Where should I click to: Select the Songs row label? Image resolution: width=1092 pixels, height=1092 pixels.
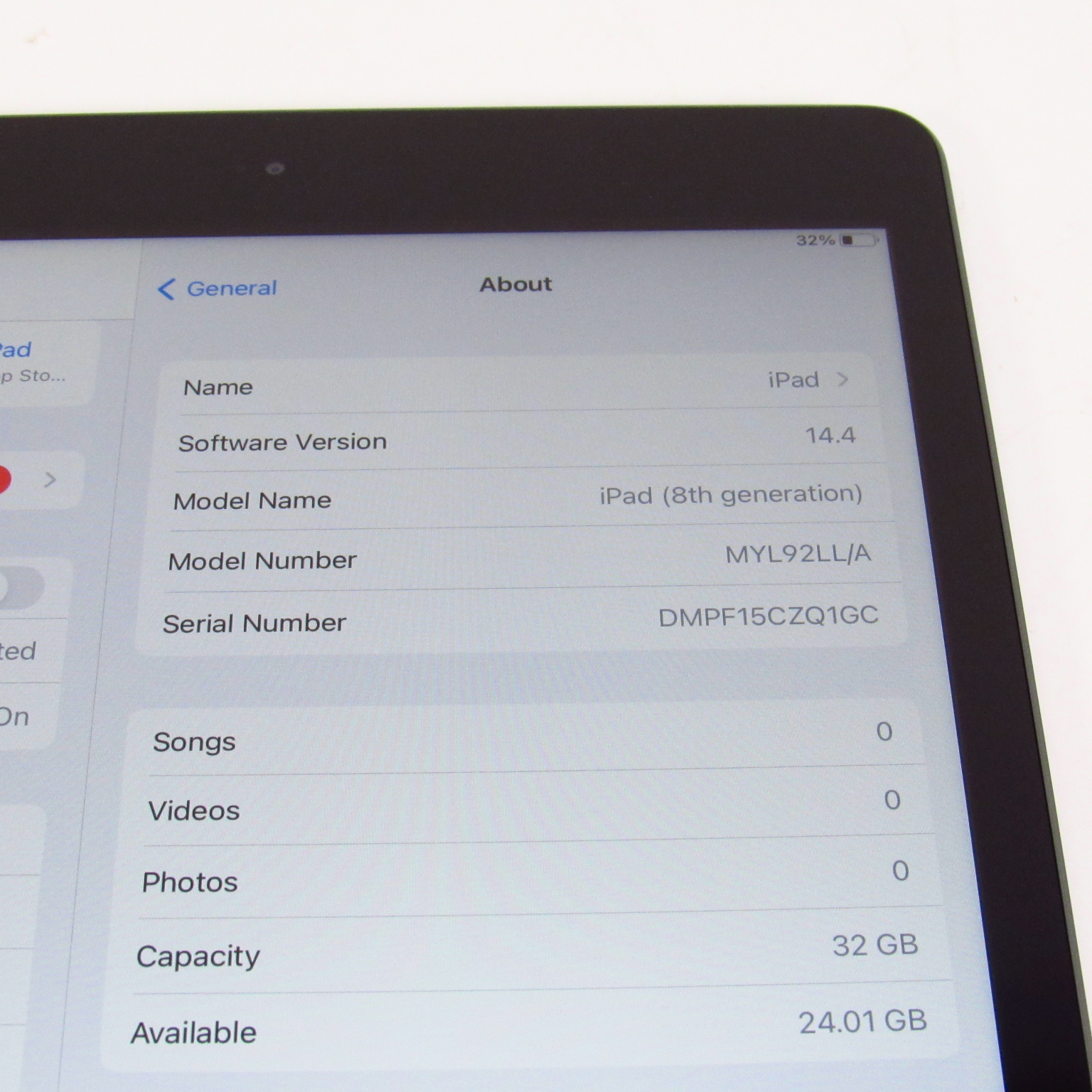tap(194, 742)
